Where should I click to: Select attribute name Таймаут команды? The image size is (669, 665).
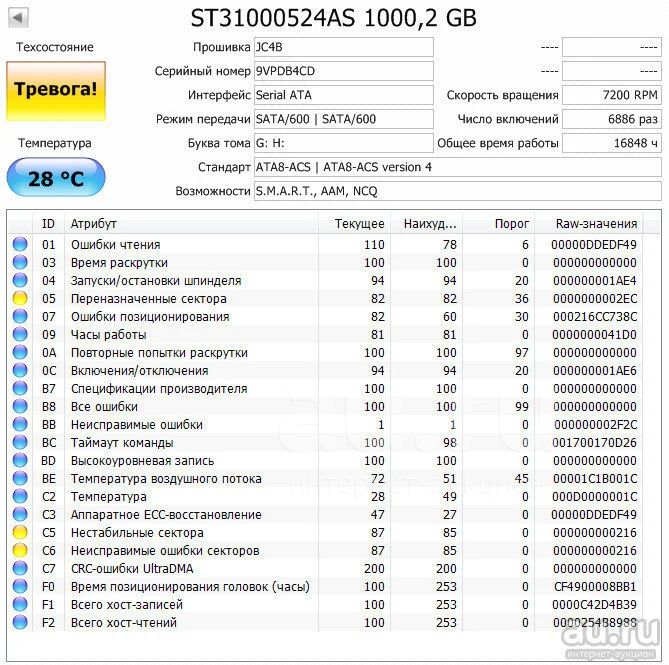coord(122,443)
